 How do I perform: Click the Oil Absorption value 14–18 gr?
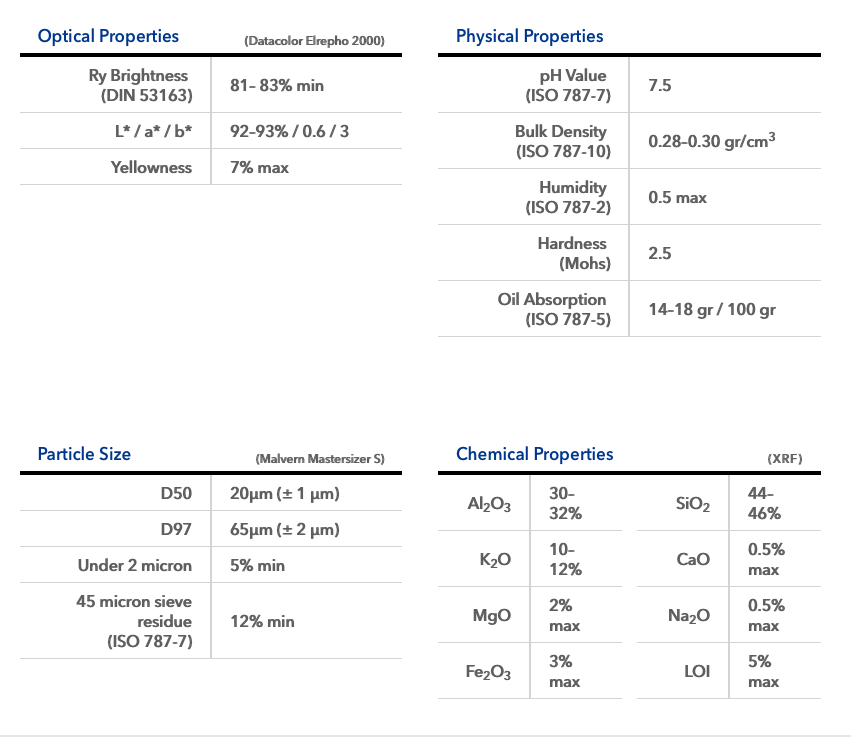(x=711, y=310)
